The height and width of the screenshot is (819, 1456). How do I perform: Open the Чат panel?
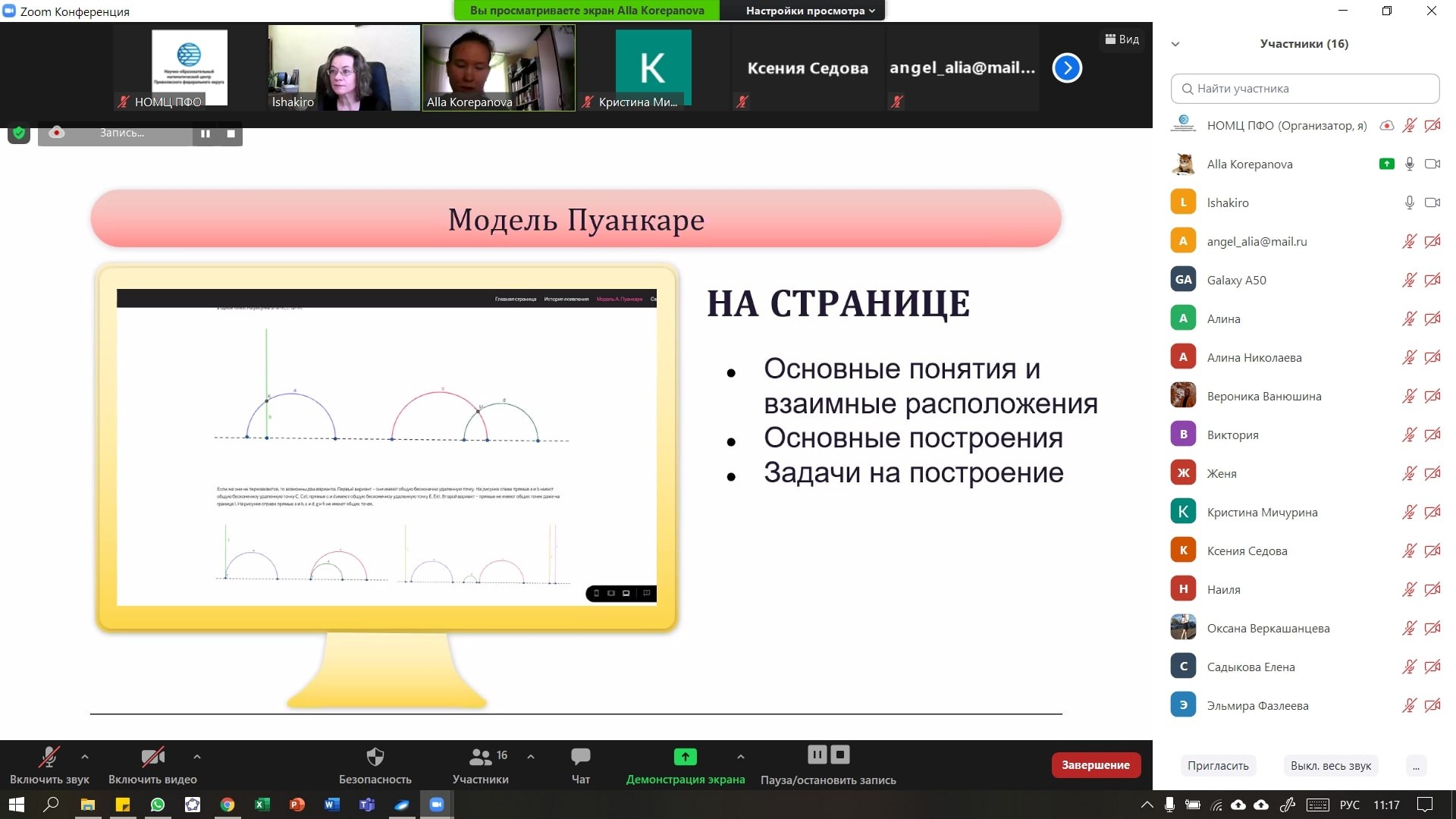pyautogui.click(x=579, y=764)
